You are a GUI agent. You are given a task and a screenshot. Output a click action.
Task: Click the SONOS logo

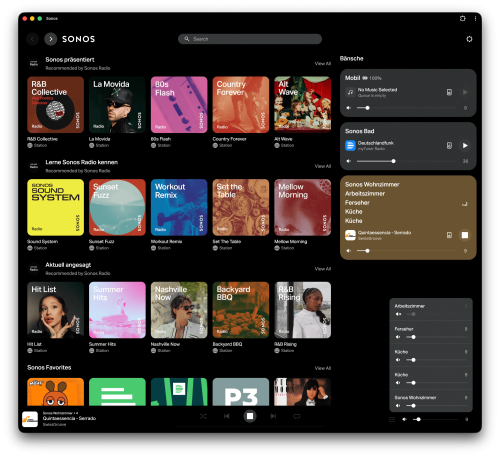79,39
